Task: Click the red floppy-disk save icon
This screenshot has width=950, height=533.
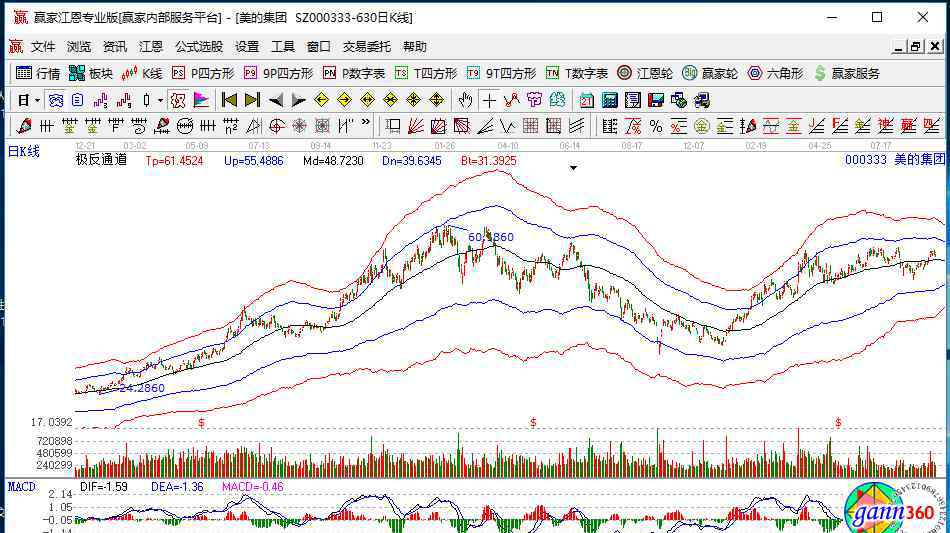Action: (x=656, y=100)
